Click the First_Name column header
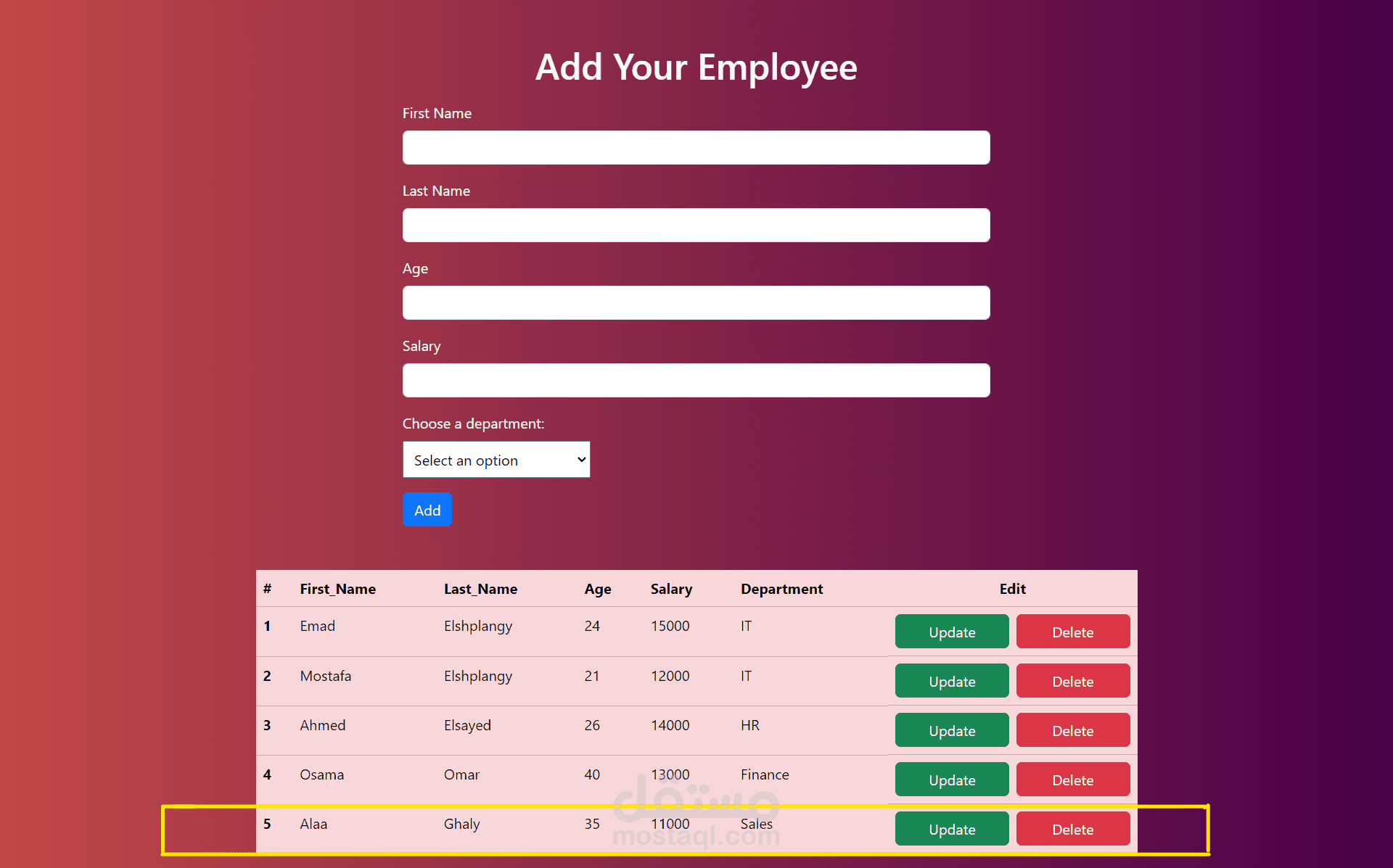Viewport: 1393px width, 868px height. [337, 589]
